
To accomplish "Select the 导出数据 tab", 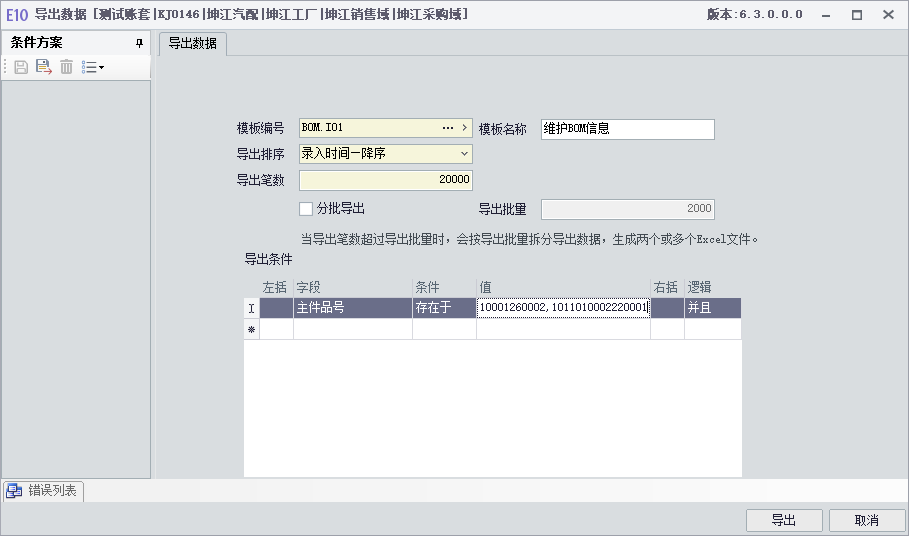I will [192, 43].
